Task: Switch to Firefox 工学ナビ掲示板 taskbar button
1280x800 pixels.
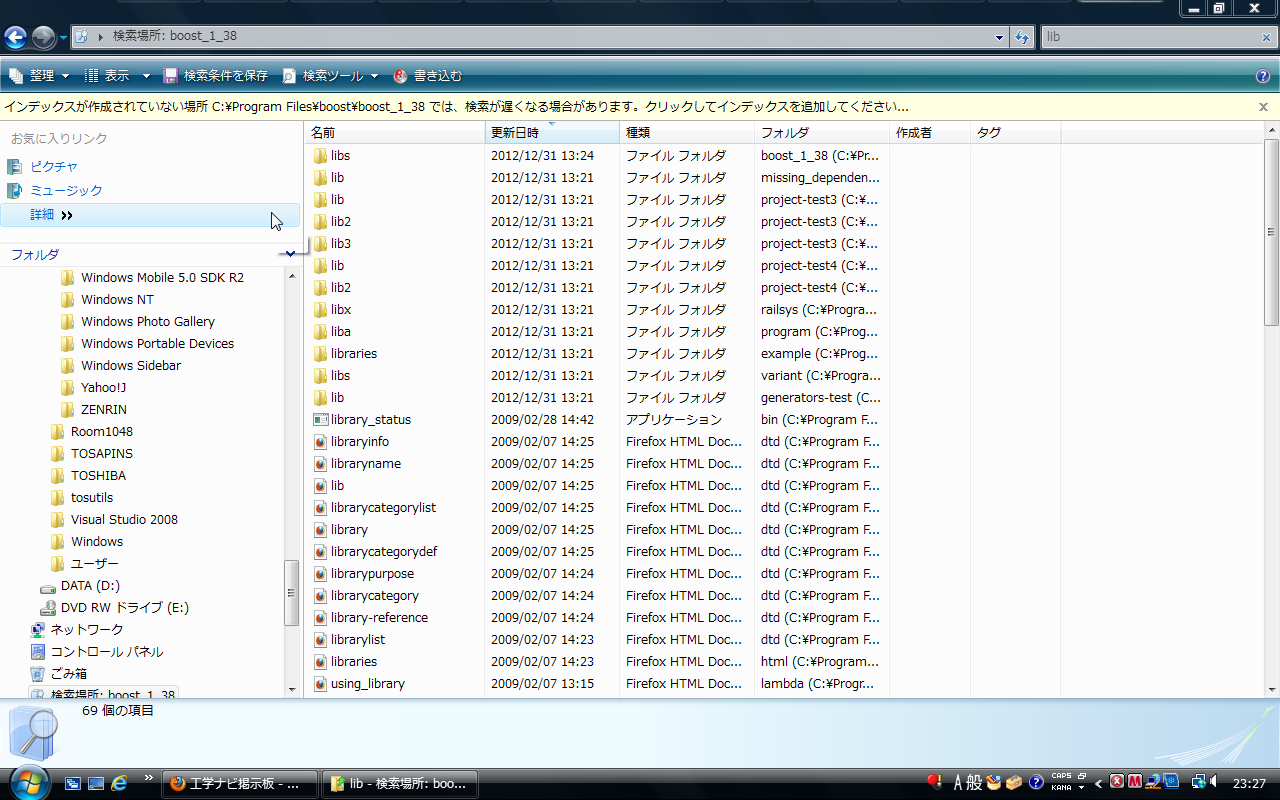Action: coord(239,783)
